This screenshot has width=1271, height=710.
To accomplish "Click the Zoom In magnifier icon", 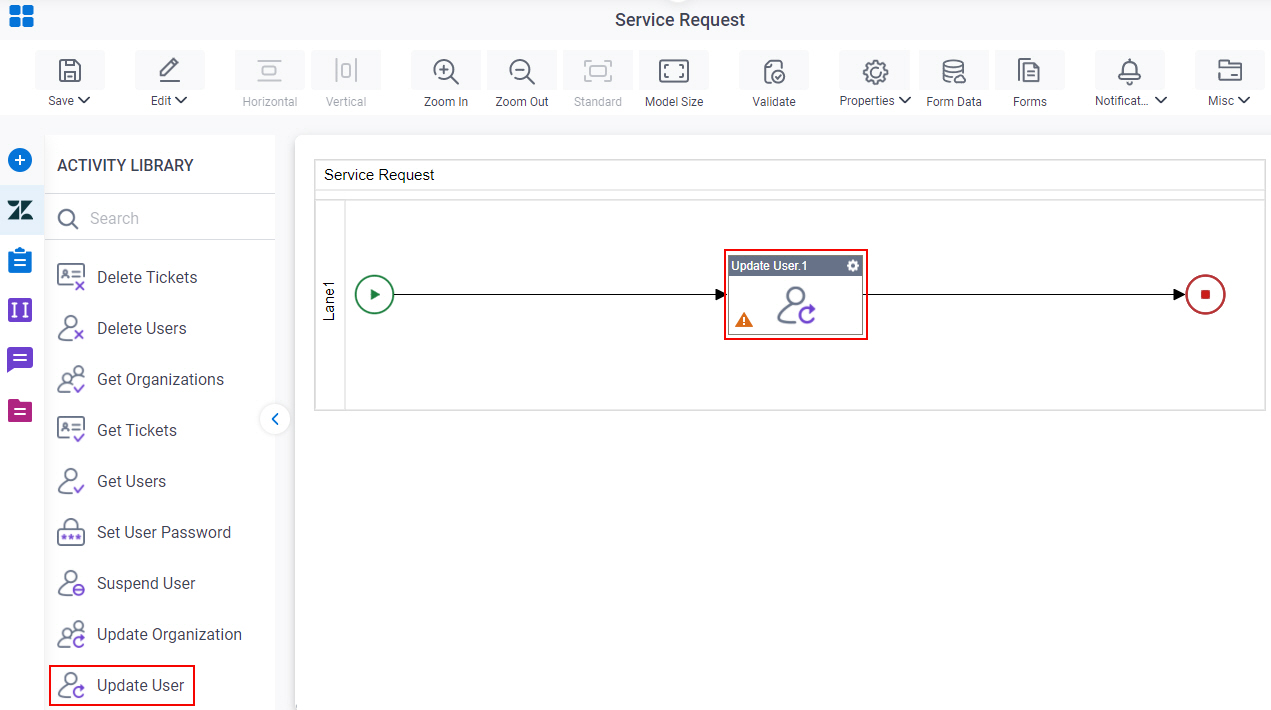I will 445,71.
